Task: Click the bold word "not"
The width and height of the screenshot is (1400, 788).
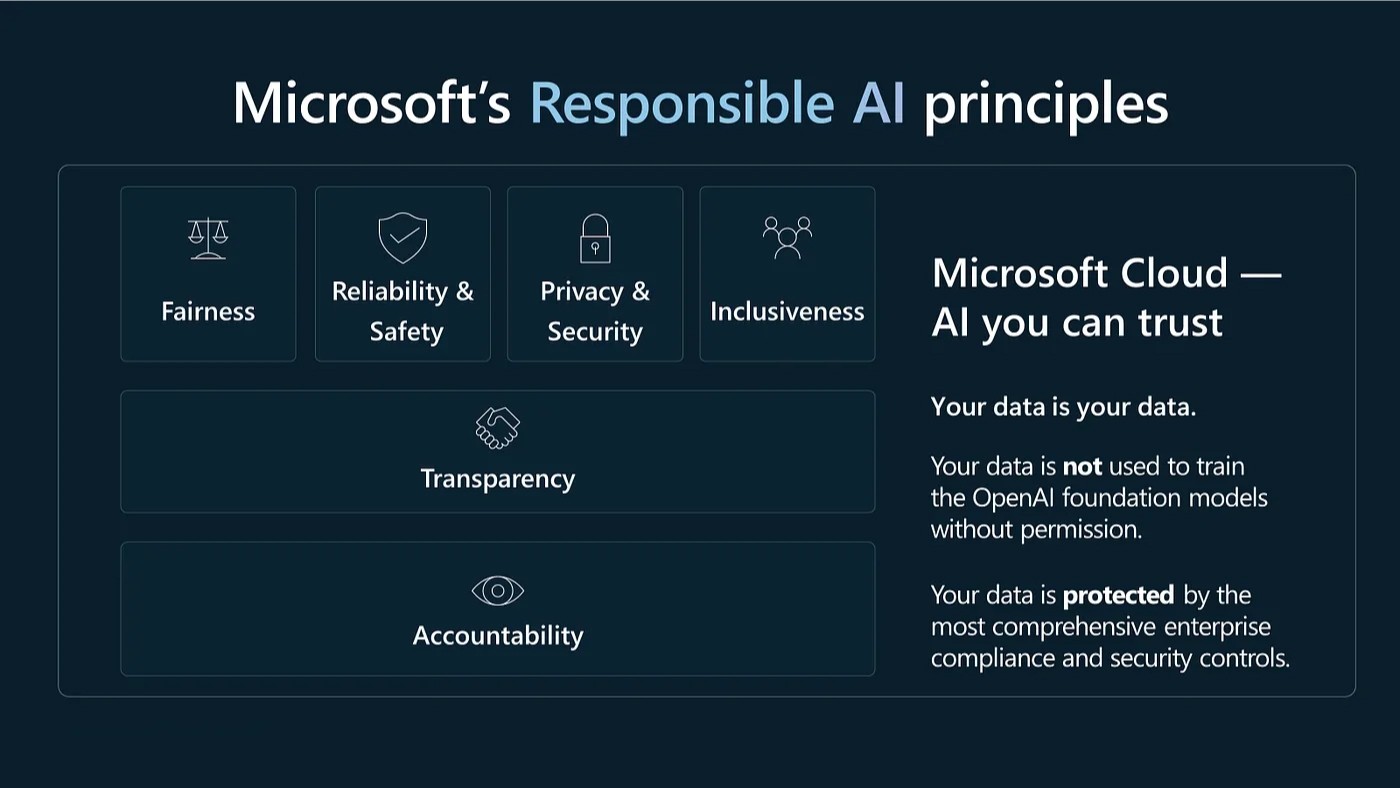Action: (1082, 466)
